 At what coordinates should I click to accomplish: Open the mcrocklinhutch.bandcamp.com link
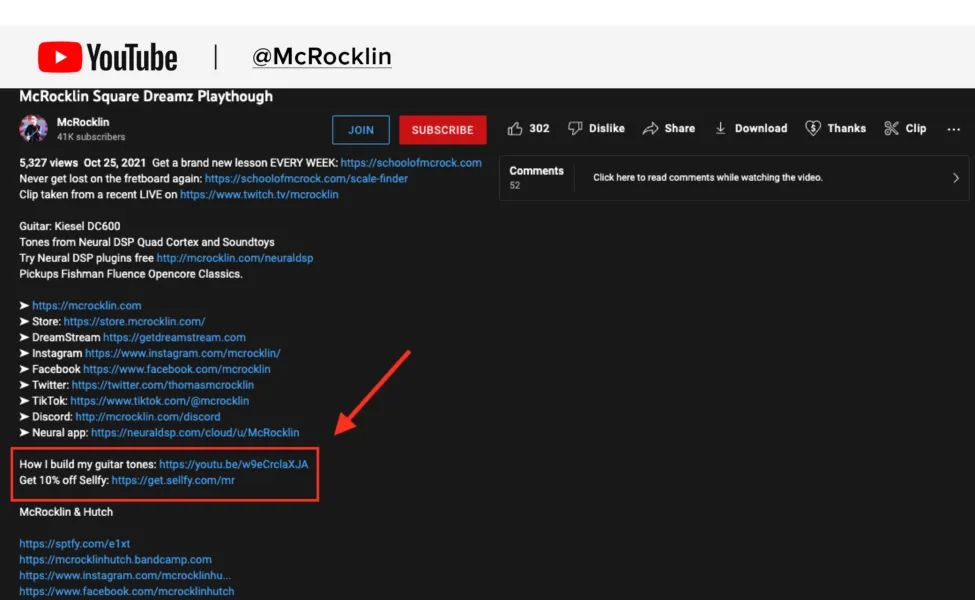[116, 560]
